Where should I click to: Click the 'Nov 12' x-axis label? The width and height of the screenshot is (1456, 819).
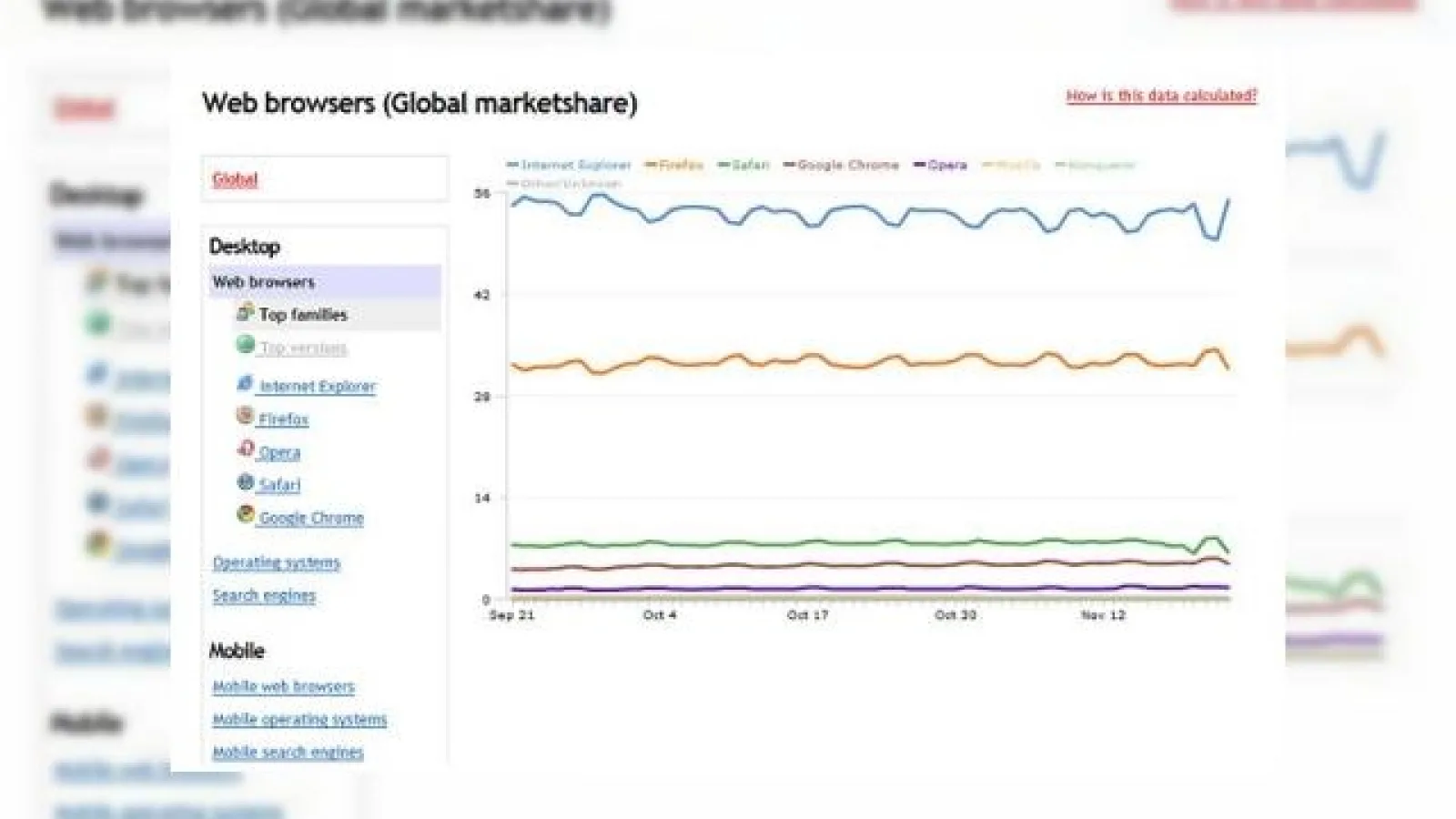pos(1103,615)
